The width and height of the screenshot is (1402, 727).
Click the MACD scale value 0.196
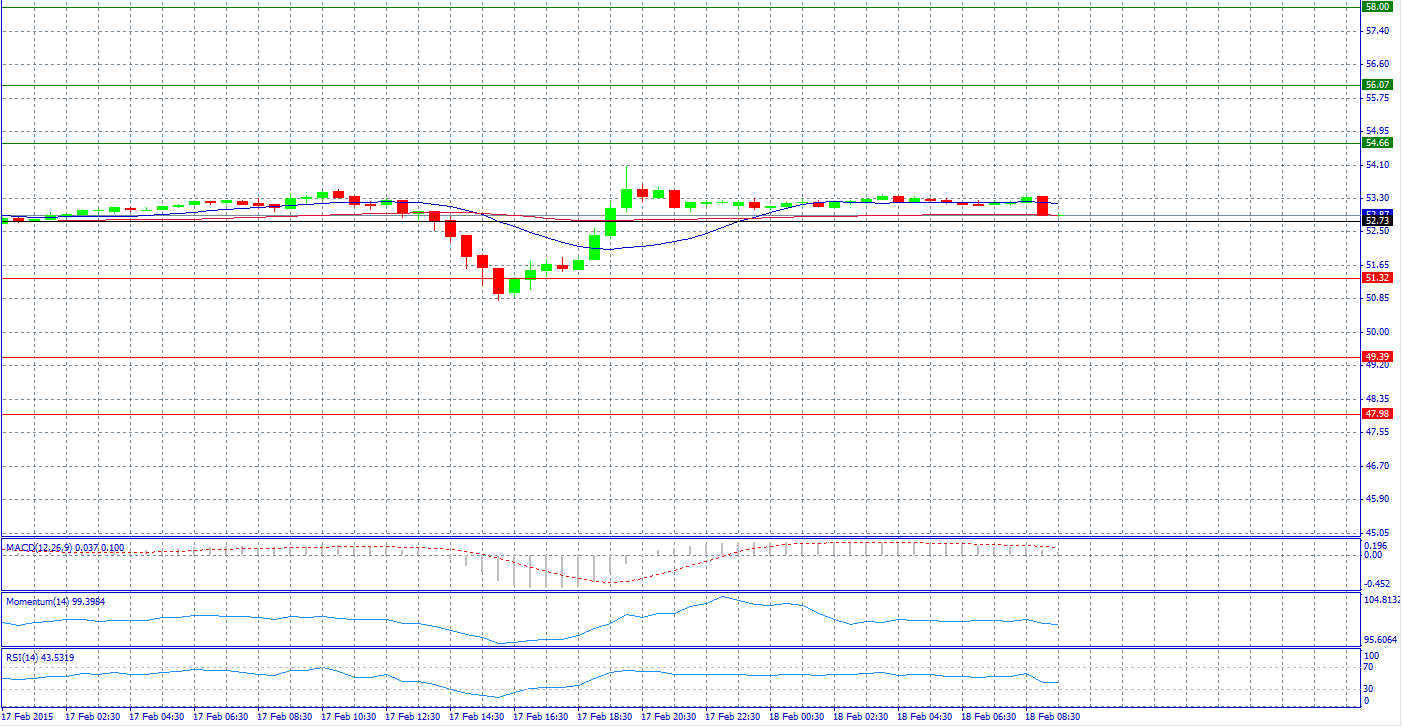tap(1376, 546)
